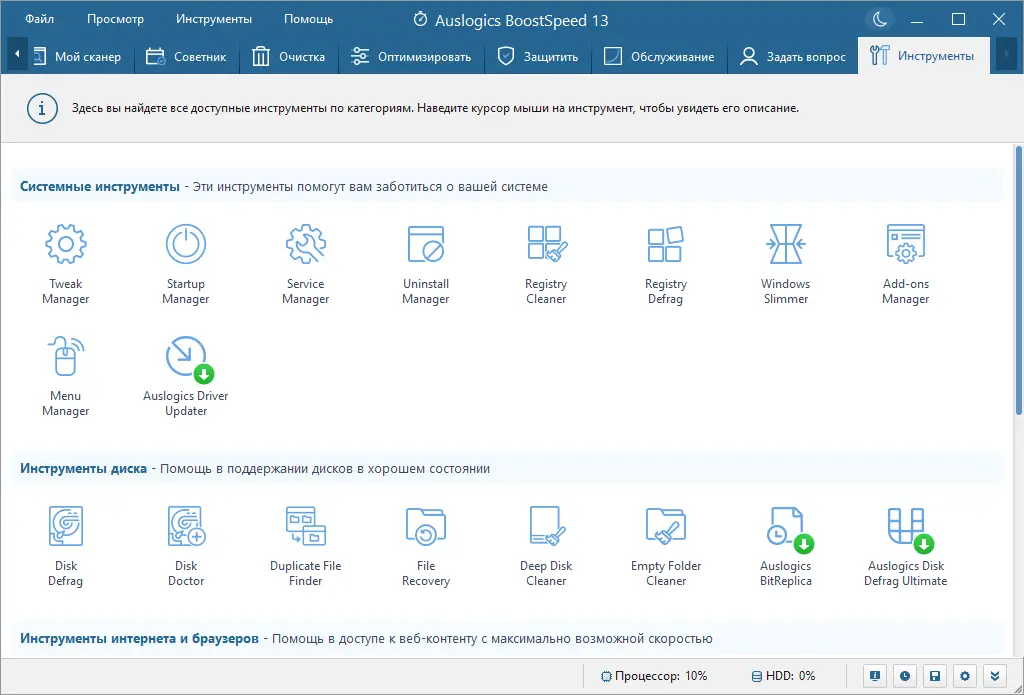Open Tweak Manager tool
1024x695 pixels.
(66, 264)
